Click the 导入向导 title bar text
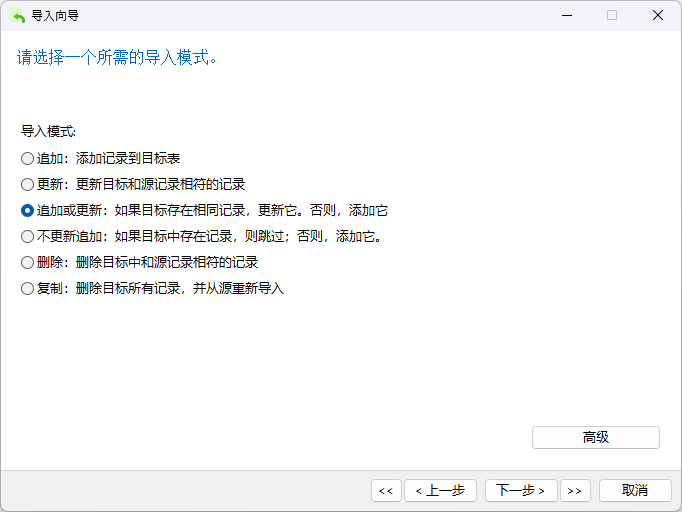 pos(56,15)
